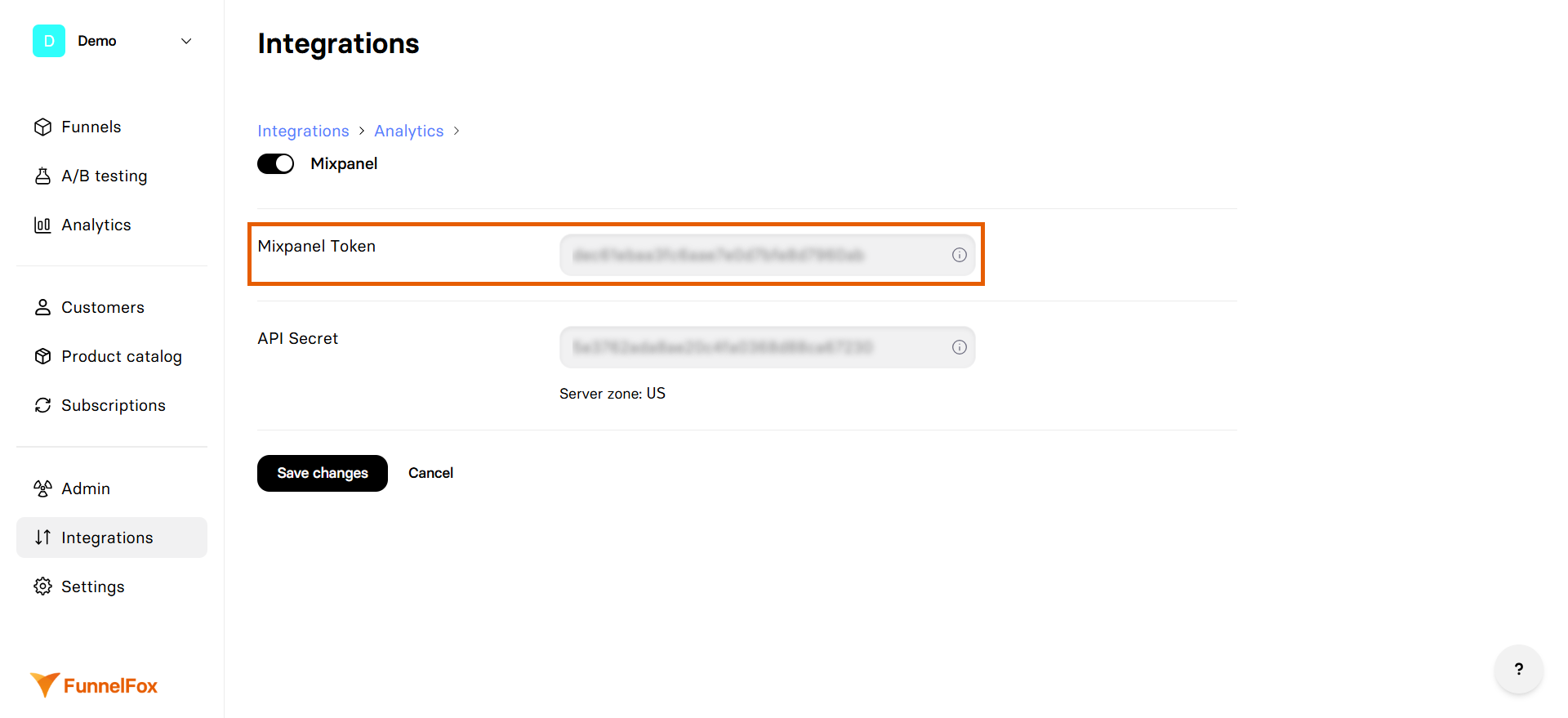Open A/B testing in the sidebar
The image size is (1568, 718).
pos(112,176)
